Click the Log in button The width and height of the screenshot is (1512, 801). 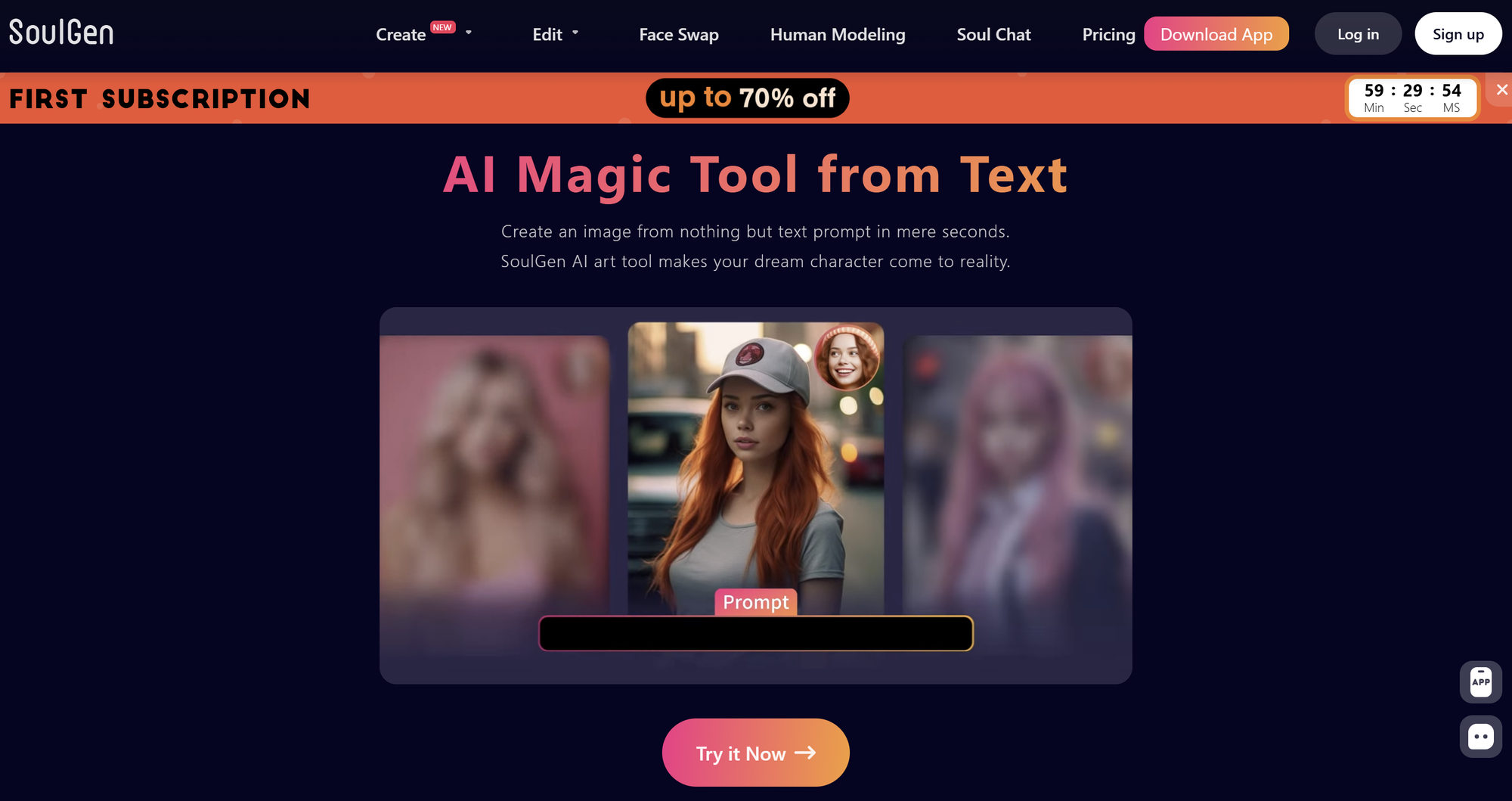[x=1358, y=34]
